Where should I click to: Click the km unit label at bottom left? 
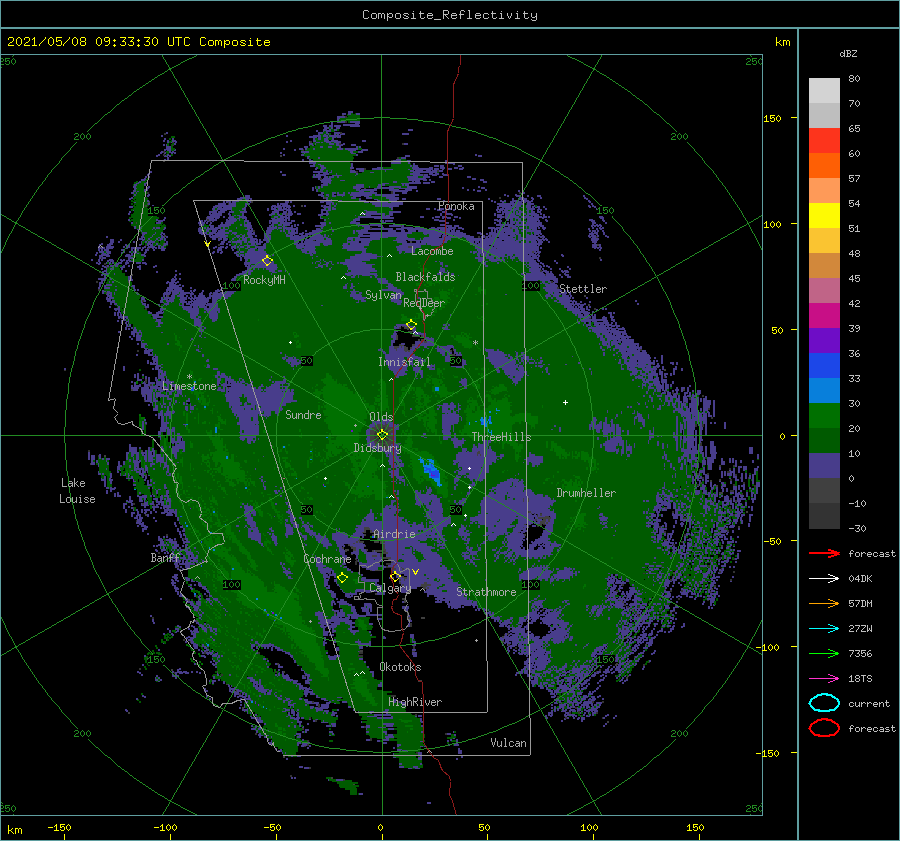click(x=14, y=830)
